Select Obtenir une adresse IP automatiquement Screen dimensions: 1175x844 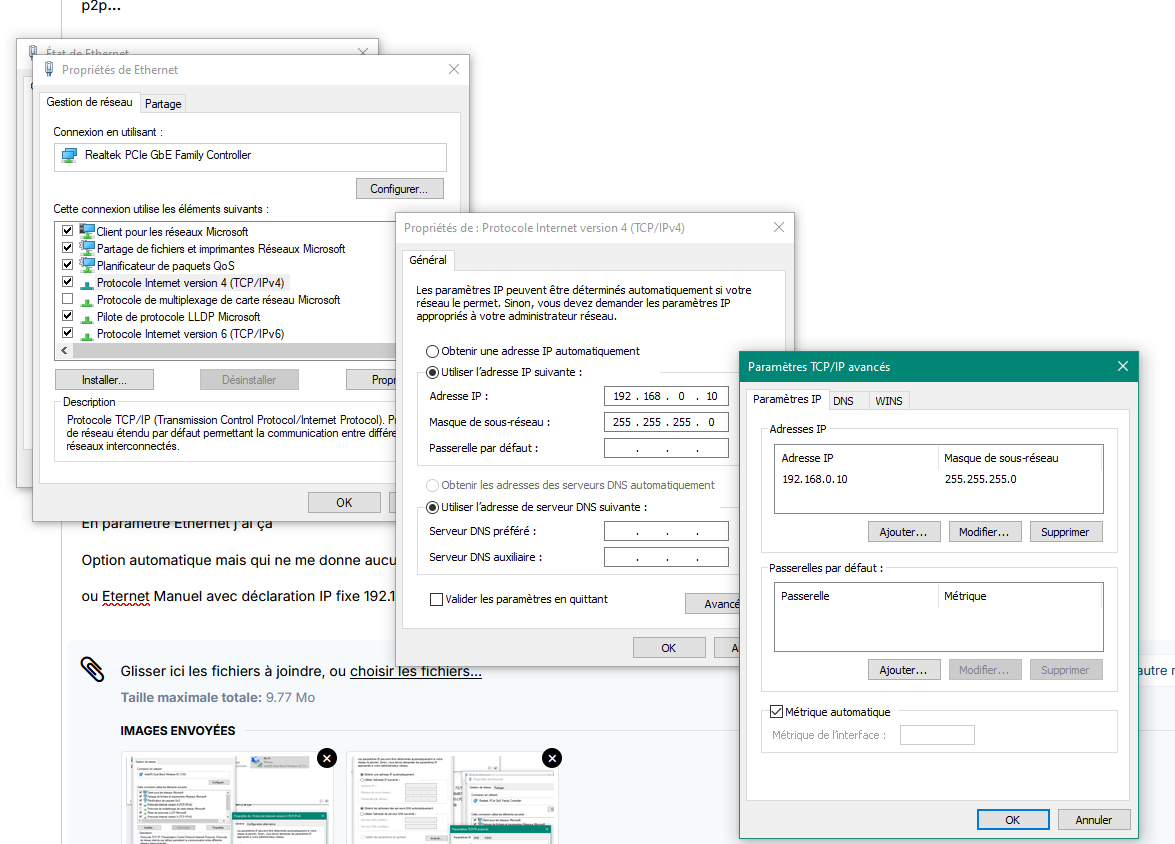click(432, 351)
